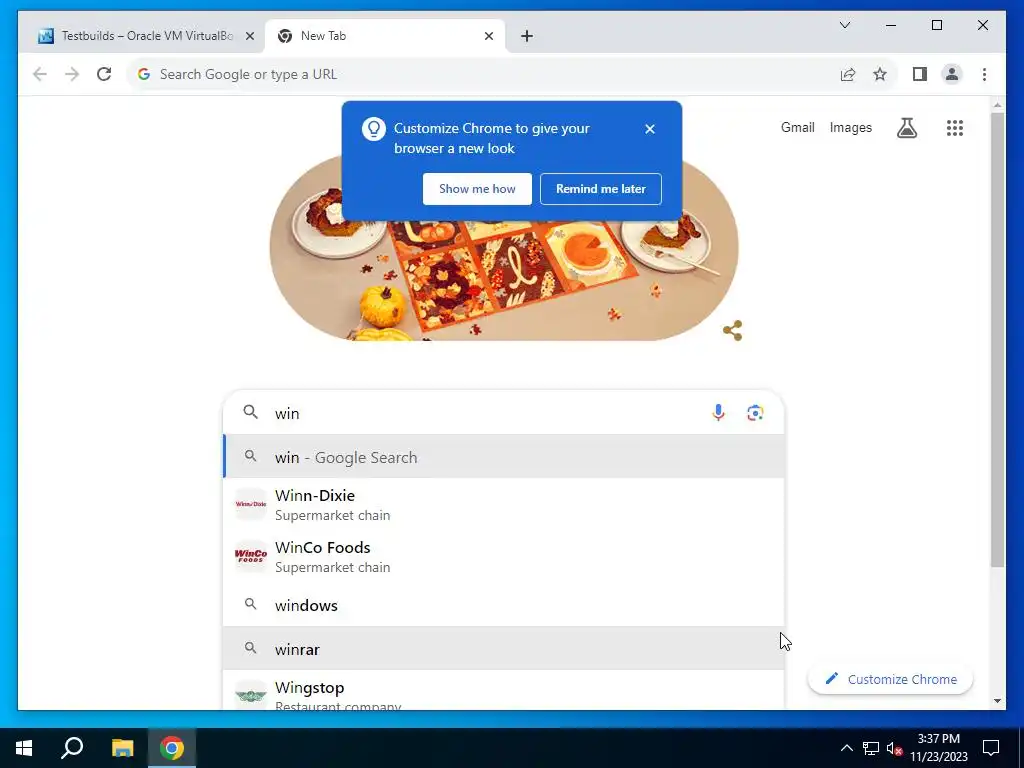Share this page from the address bar
This screenshot has width=1024, height=768.
point(848,74)
